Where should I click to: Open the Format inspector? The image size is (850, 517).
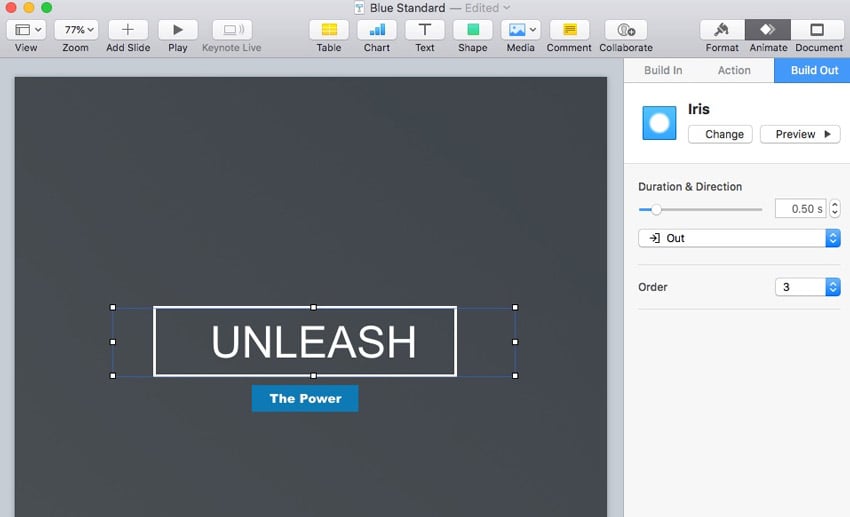[x=722, y=30]
